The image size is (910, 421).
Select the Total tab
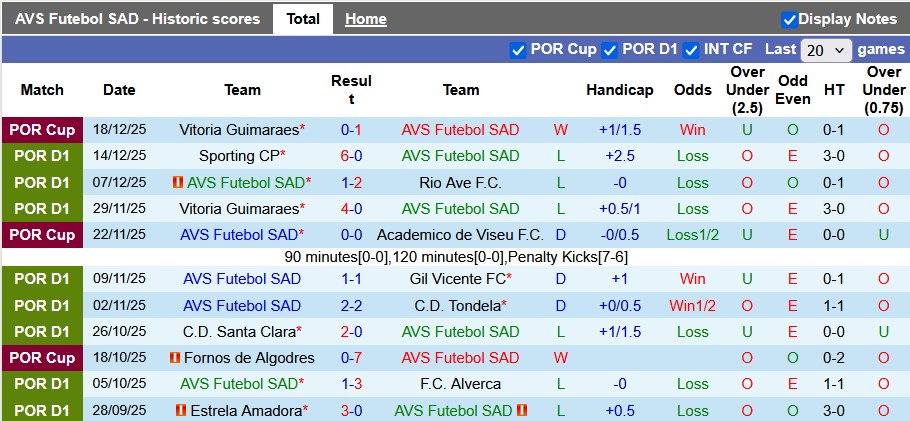(303, 19)
